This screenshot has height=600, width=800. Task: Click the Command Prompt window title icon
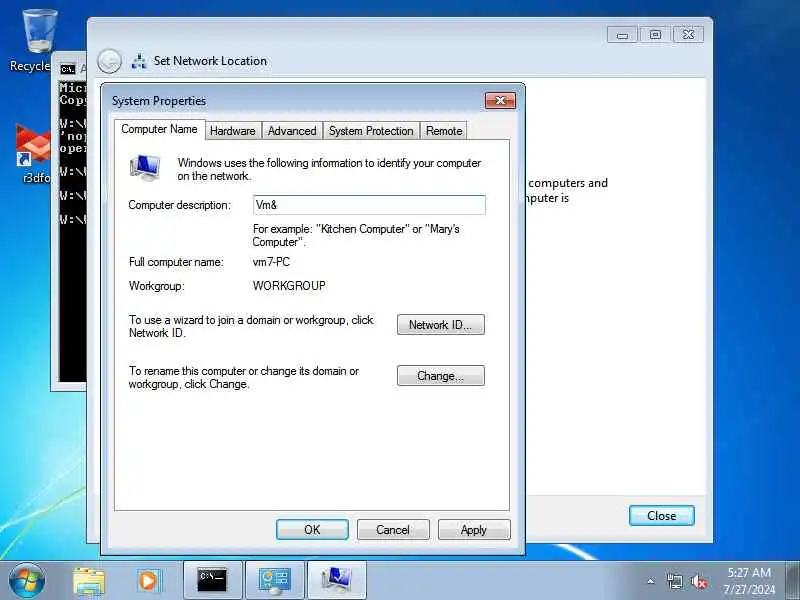point(68,69)
